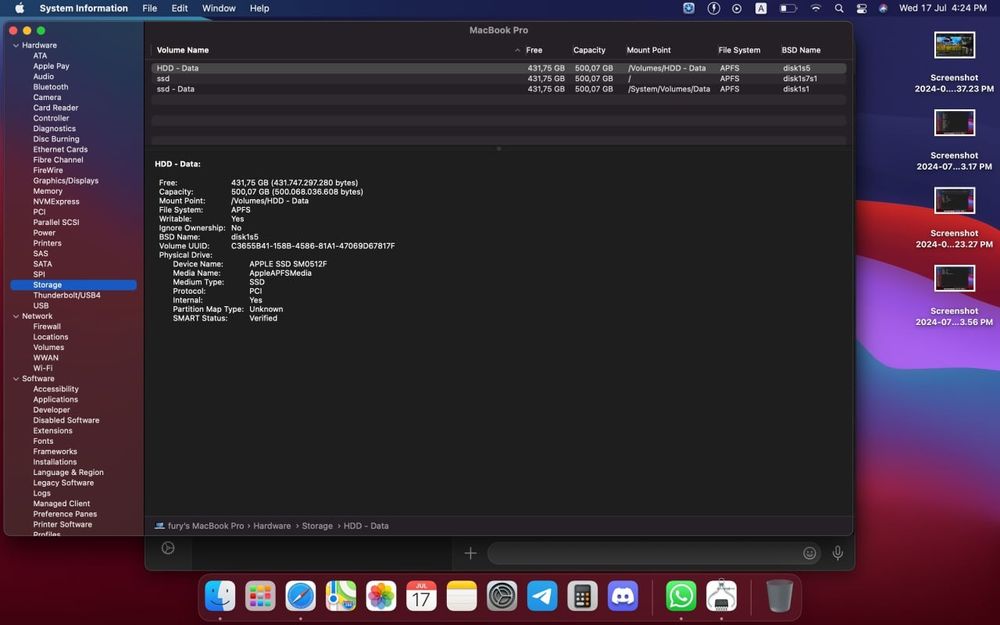
Task: Select USB in sidebar
Action: point(41,306)
